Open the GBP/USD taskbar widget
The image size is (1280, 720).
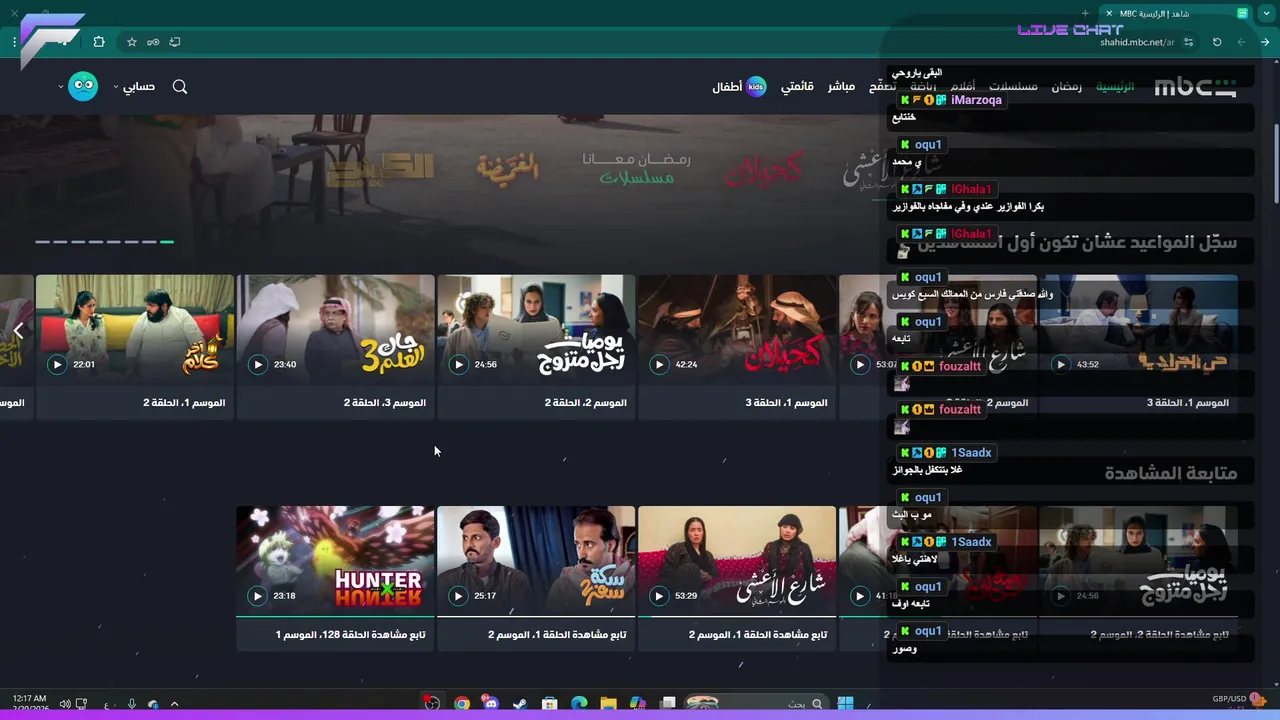[1238, 700]
